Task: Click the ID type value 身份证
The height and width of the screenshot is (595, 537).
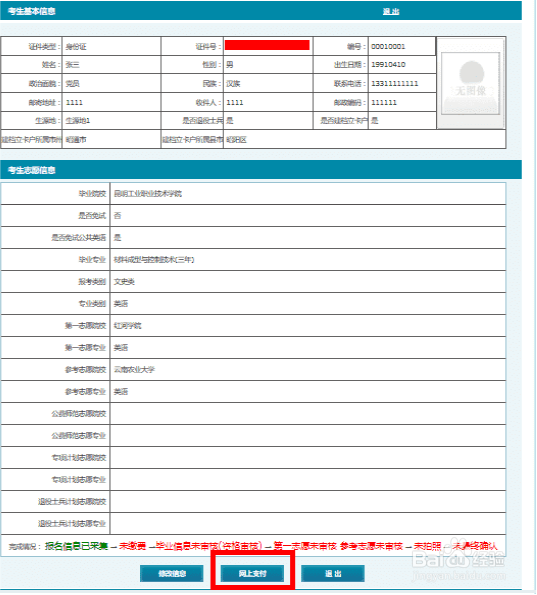Action: (x=76, y=47)
